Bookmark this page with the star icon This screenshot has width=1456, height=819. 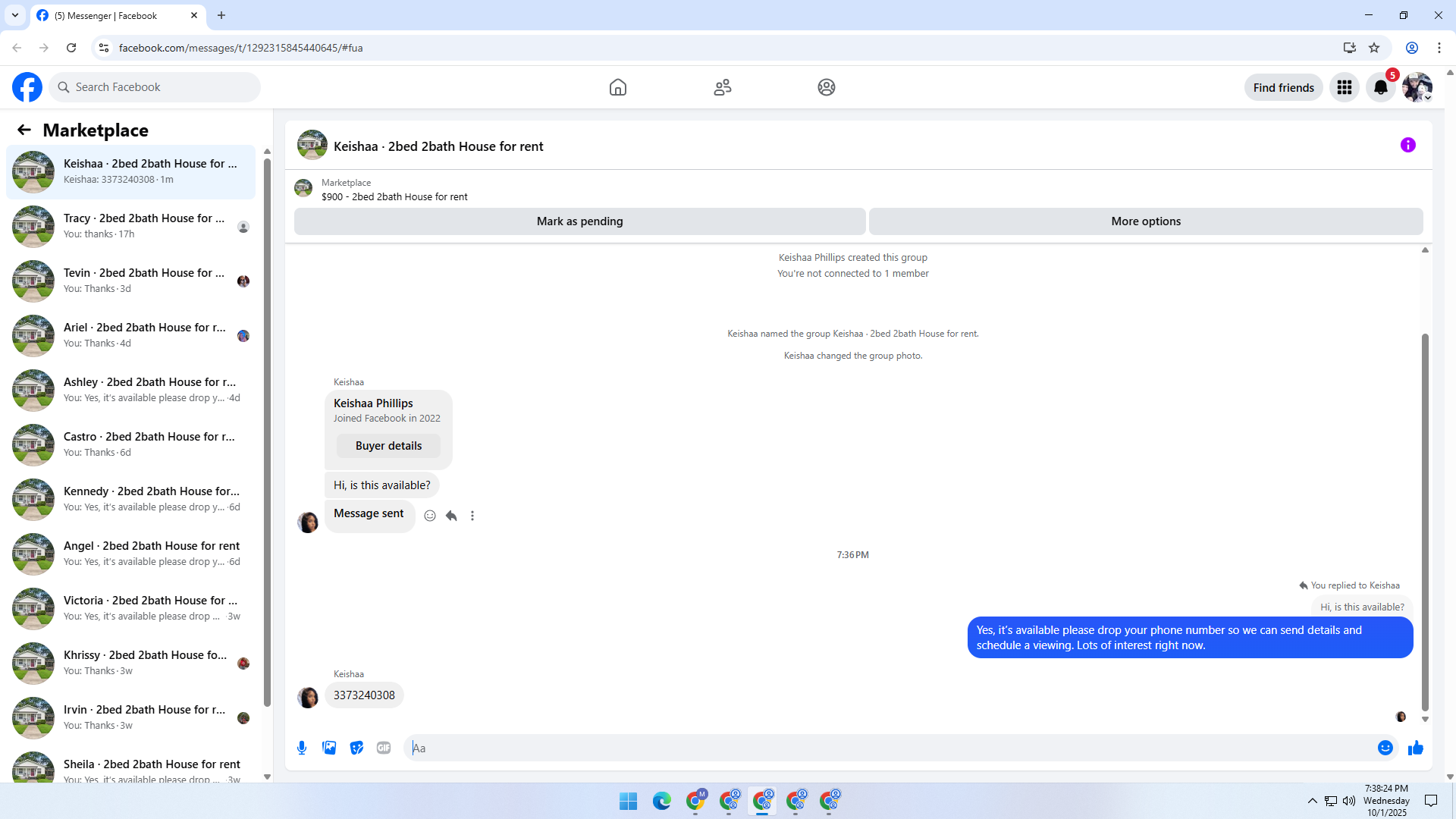point(1374,48)
